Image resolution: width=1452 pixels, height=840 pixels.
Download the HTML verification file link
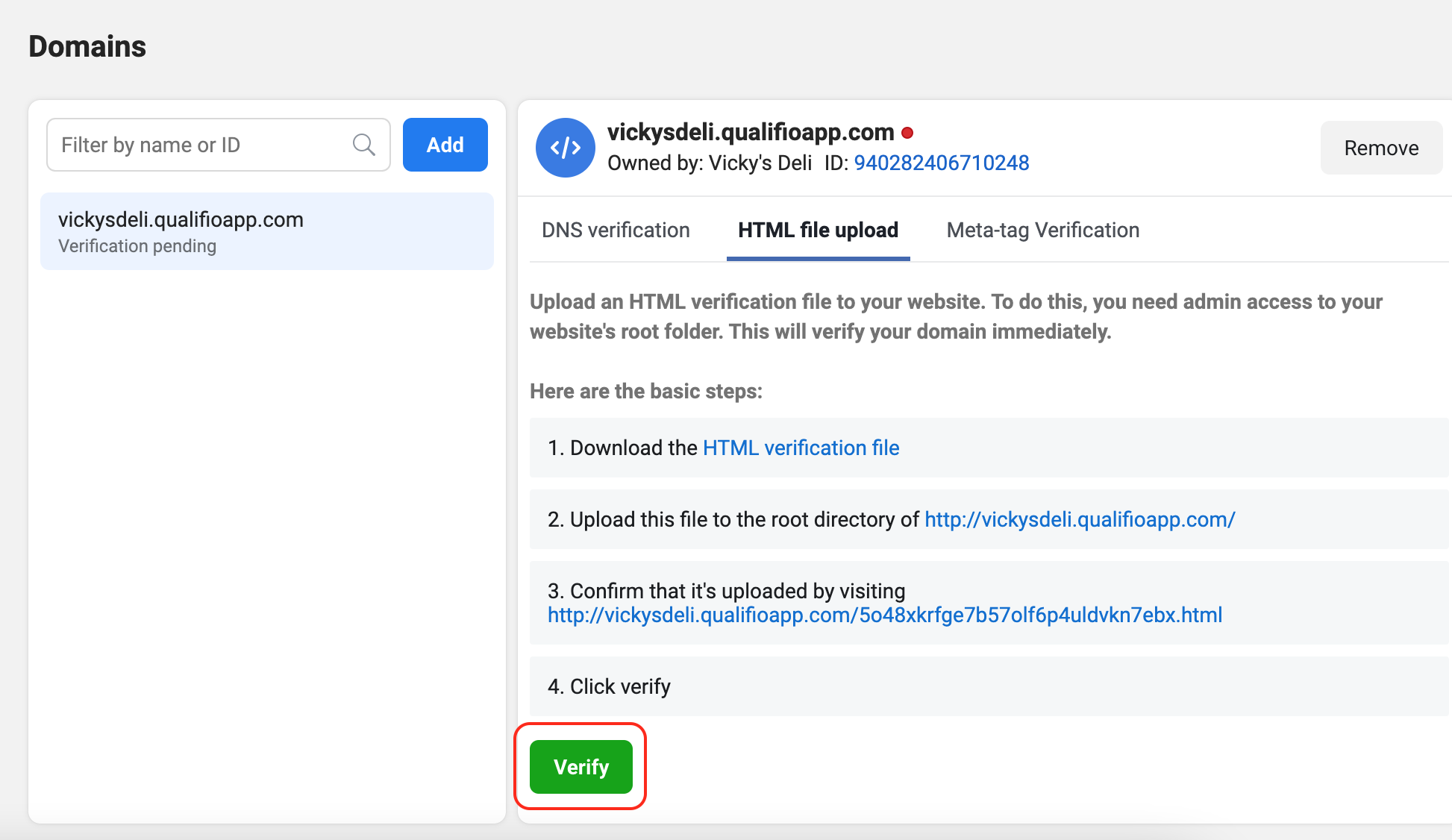click(x=801, y=448)
